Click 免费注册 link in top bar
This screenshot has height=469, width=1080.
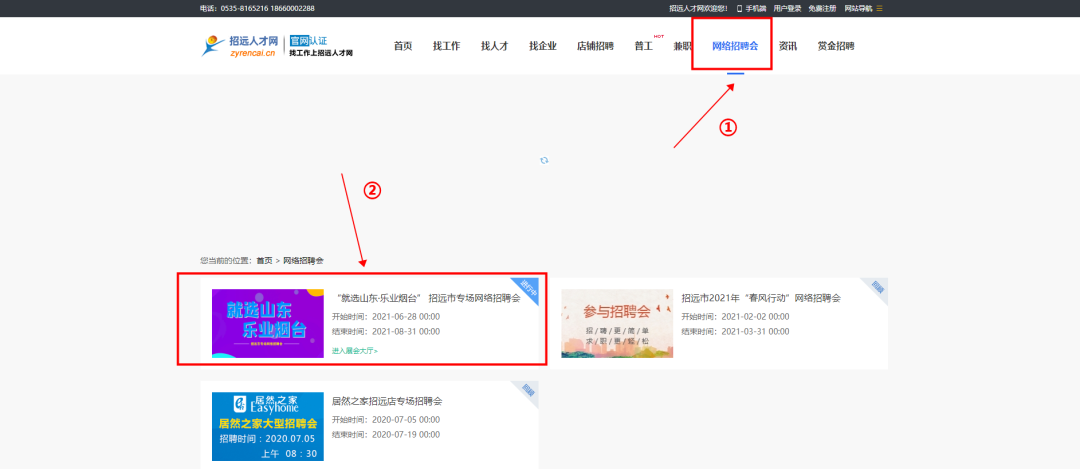(822, 8)
